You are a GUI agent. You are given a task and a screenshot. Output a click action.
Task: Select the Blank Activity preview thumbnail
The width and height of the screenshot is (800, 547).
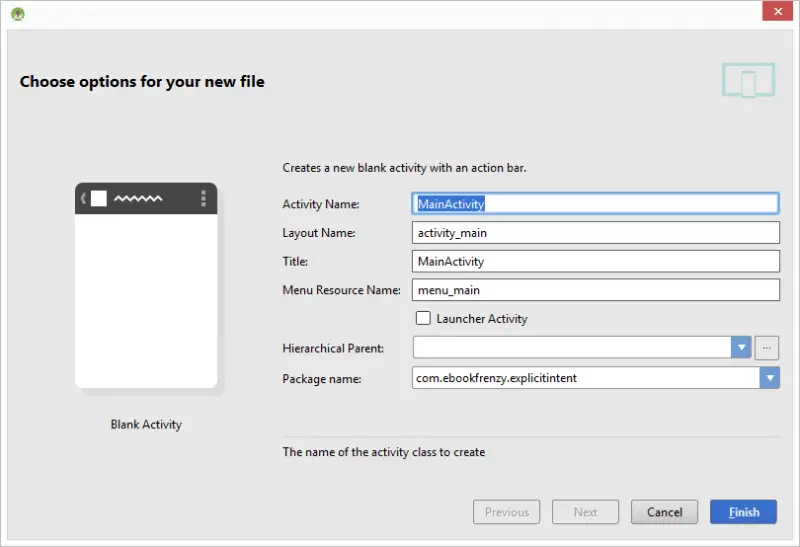(x=146, y=285)
